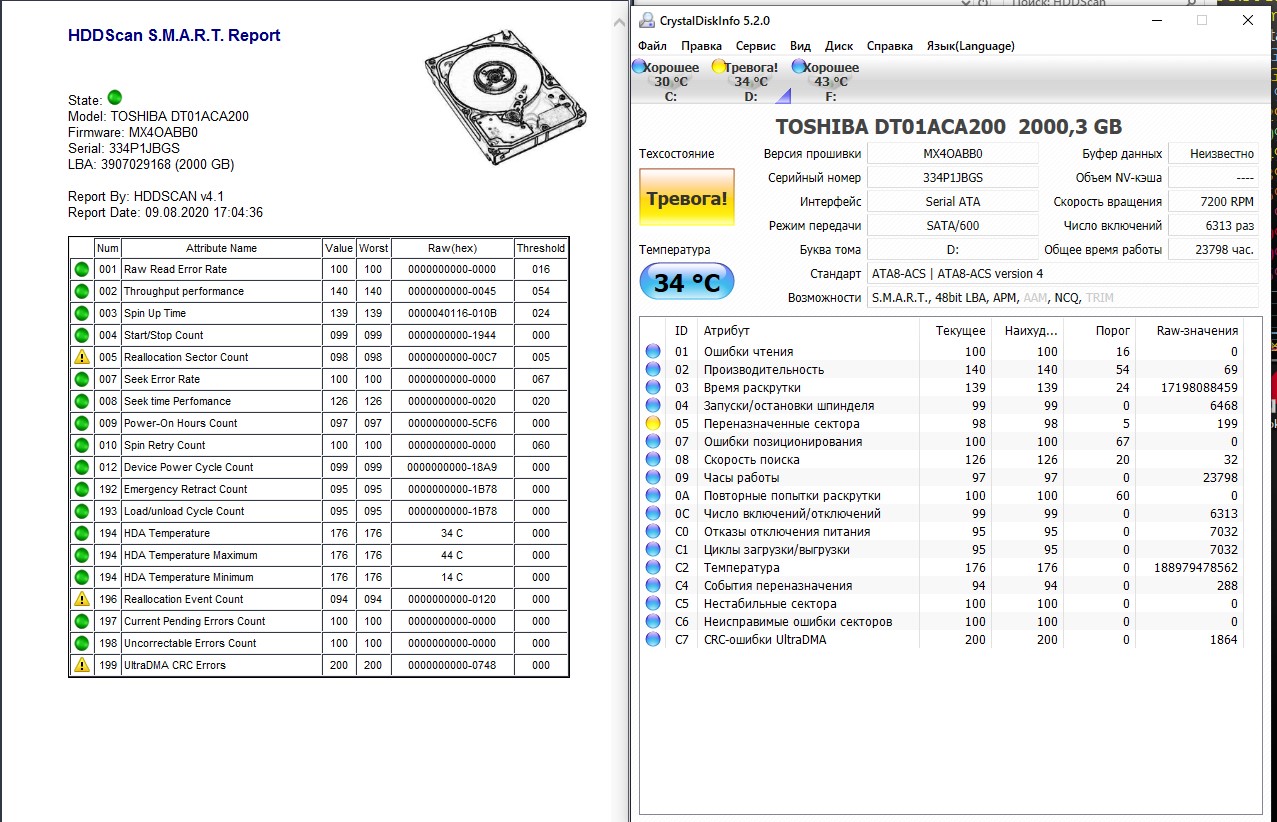Click the blue orb of CRC-ошибки UltraDMA row

[x=653, y=640]
